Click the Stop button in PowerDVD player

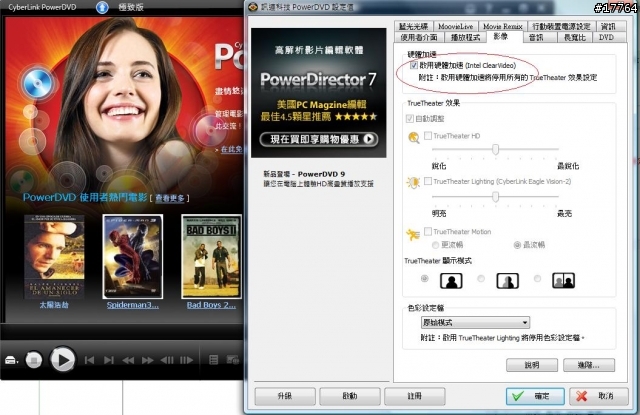point(34,360)
